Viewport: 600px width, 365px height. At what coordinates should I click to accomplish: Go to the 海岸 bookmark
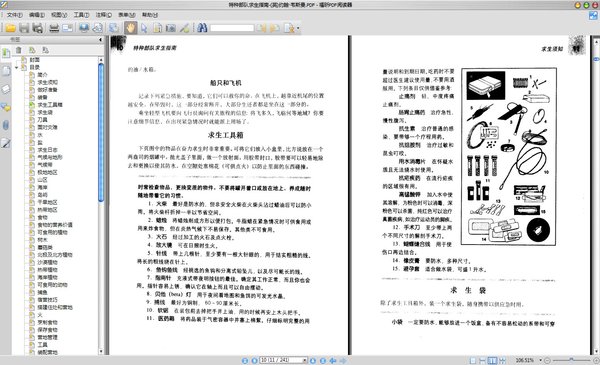(x=42, y=187)
